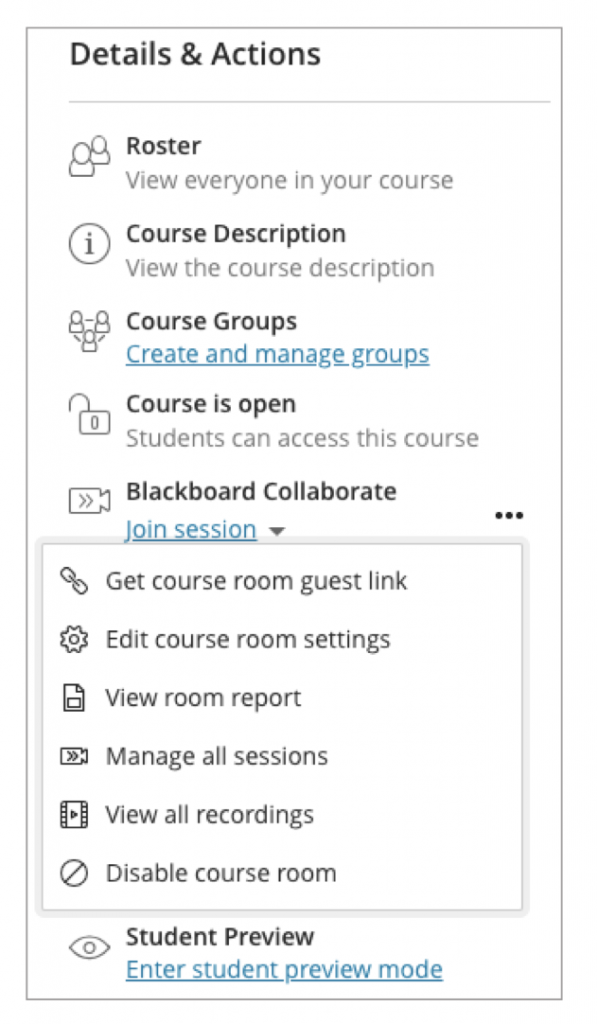Click the Blackboard Collaborate camera icon
Viewport: 598px width, 1024px height.
pyautogui.click(x=89, y=502)
